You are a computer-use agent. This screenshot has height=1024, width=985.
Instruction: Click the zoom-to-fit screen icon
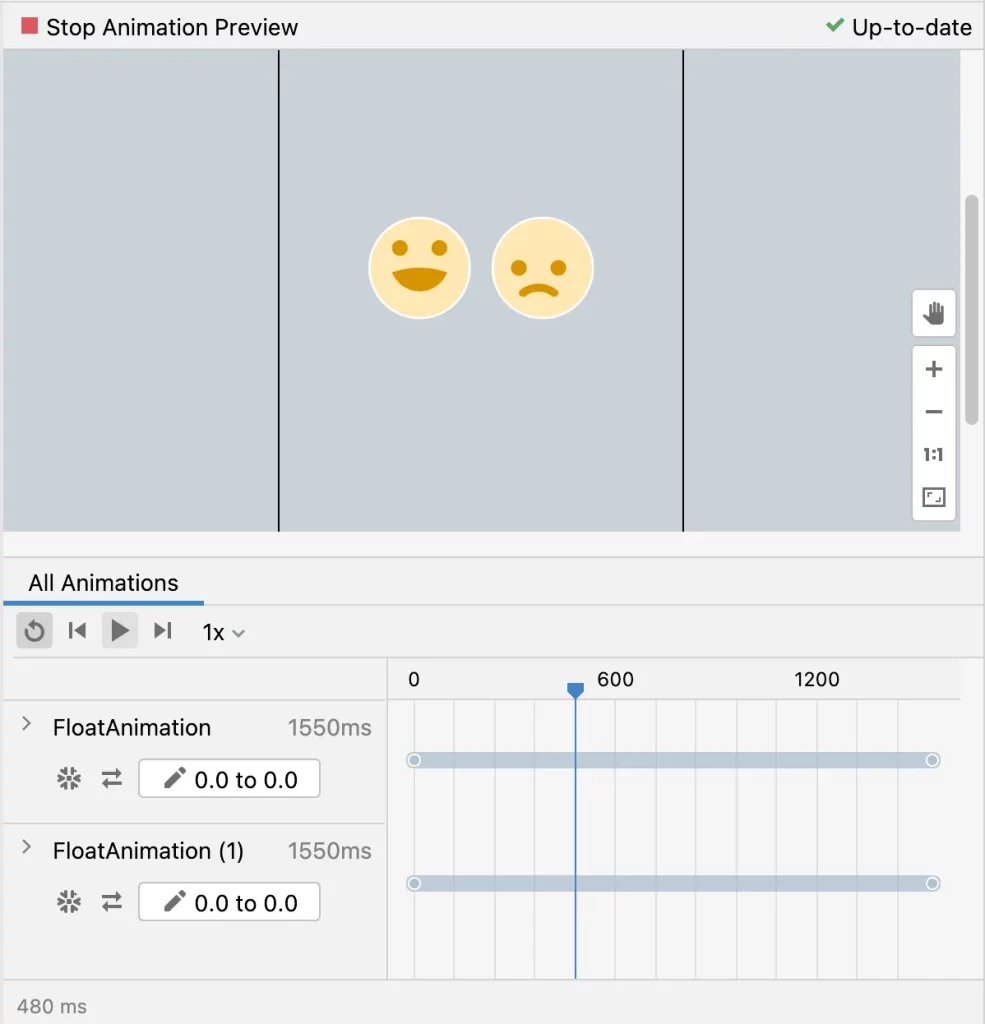point(934,497)
